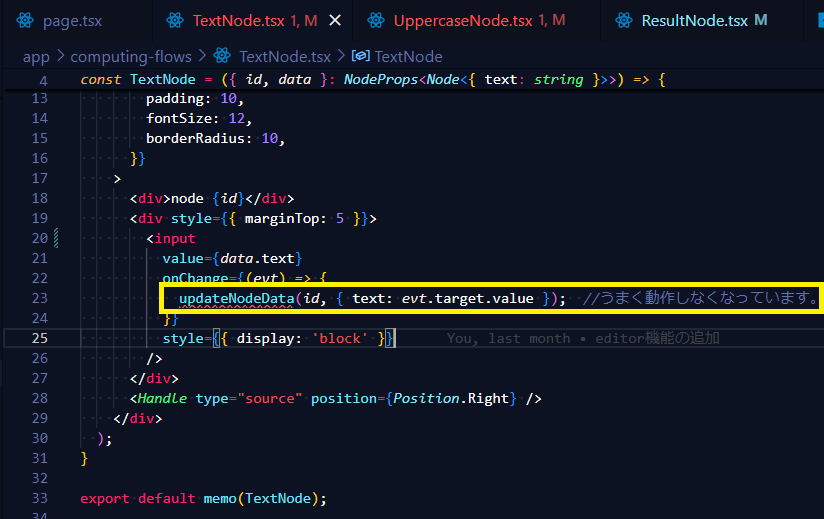Viewport: 824px width, 519px height.
Task: Click 'computing-flows' breadcrumb segment
Action: click(x=131, y=56)
